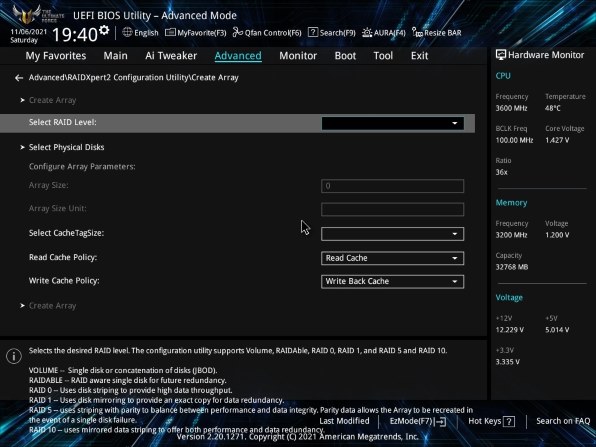Open the Boot tab
Image resolution: width=596 pixels, height=447 pixels.
pos(345,56)
